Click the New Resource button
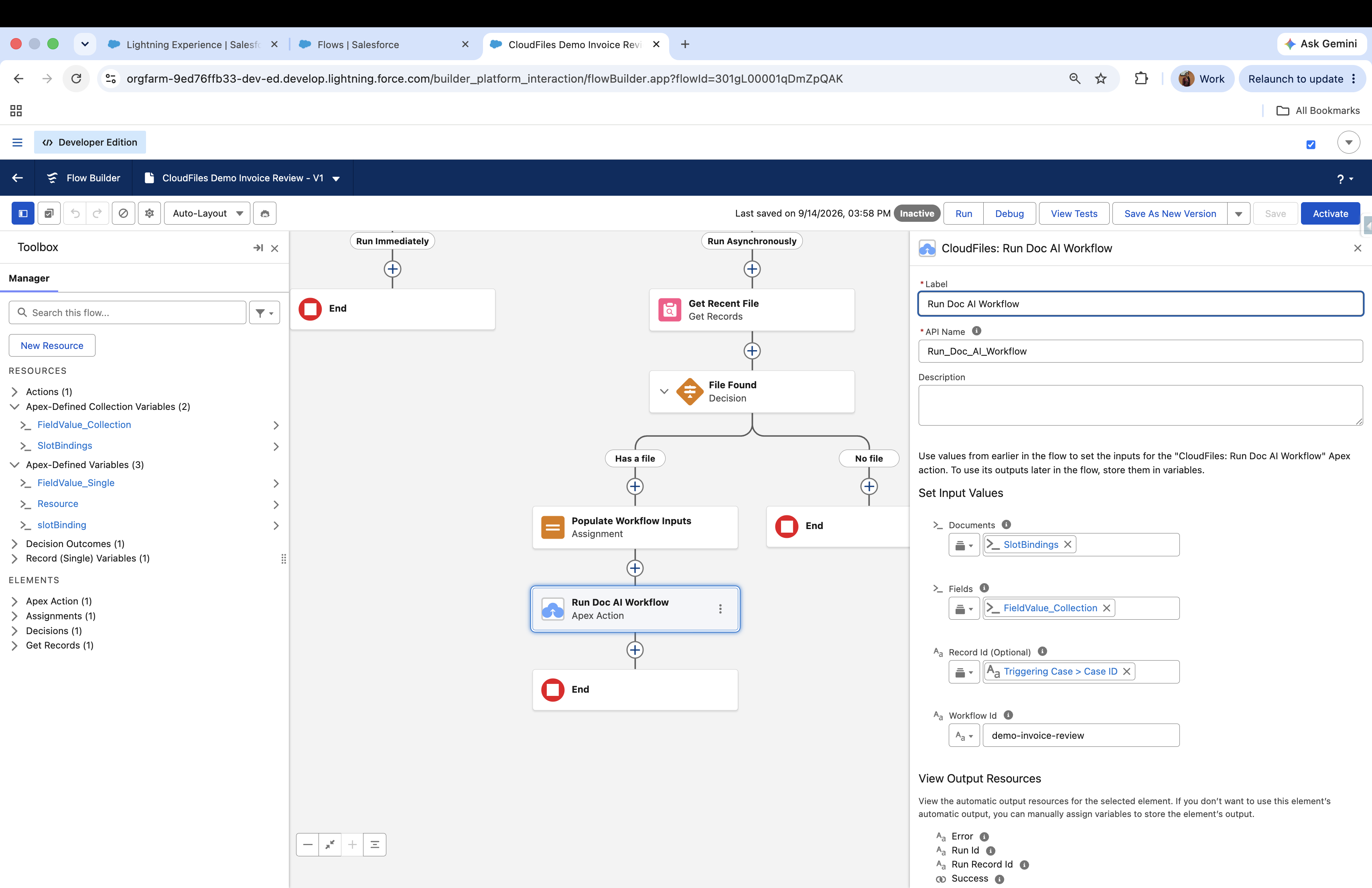 click(x=52, y=346)
